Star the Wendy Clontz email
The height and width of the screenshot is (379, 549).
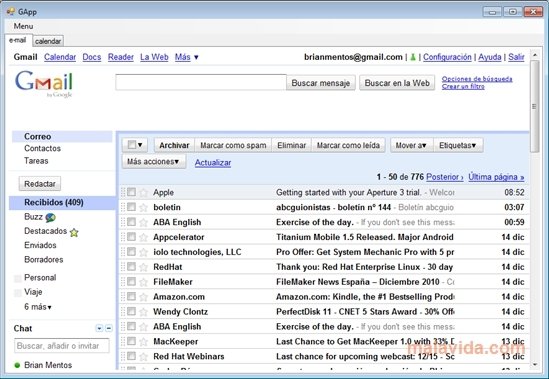point(143,312)
